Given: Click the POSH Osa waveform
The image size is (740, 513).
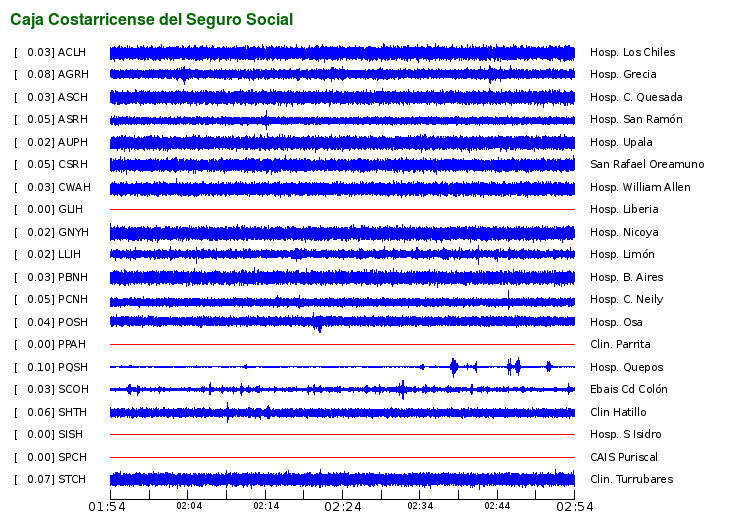Looking at the screenshot, I should 342,322.
